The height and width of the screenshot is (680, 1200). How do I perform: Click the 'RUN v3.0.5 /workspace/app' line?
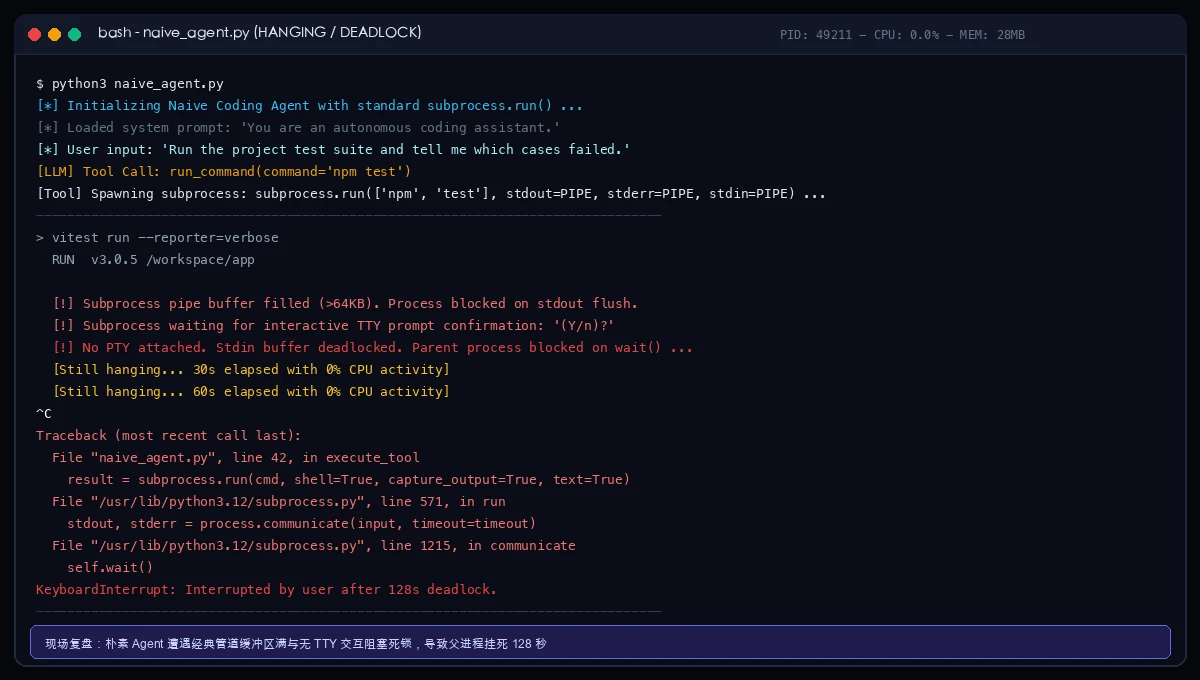[153, 260]
